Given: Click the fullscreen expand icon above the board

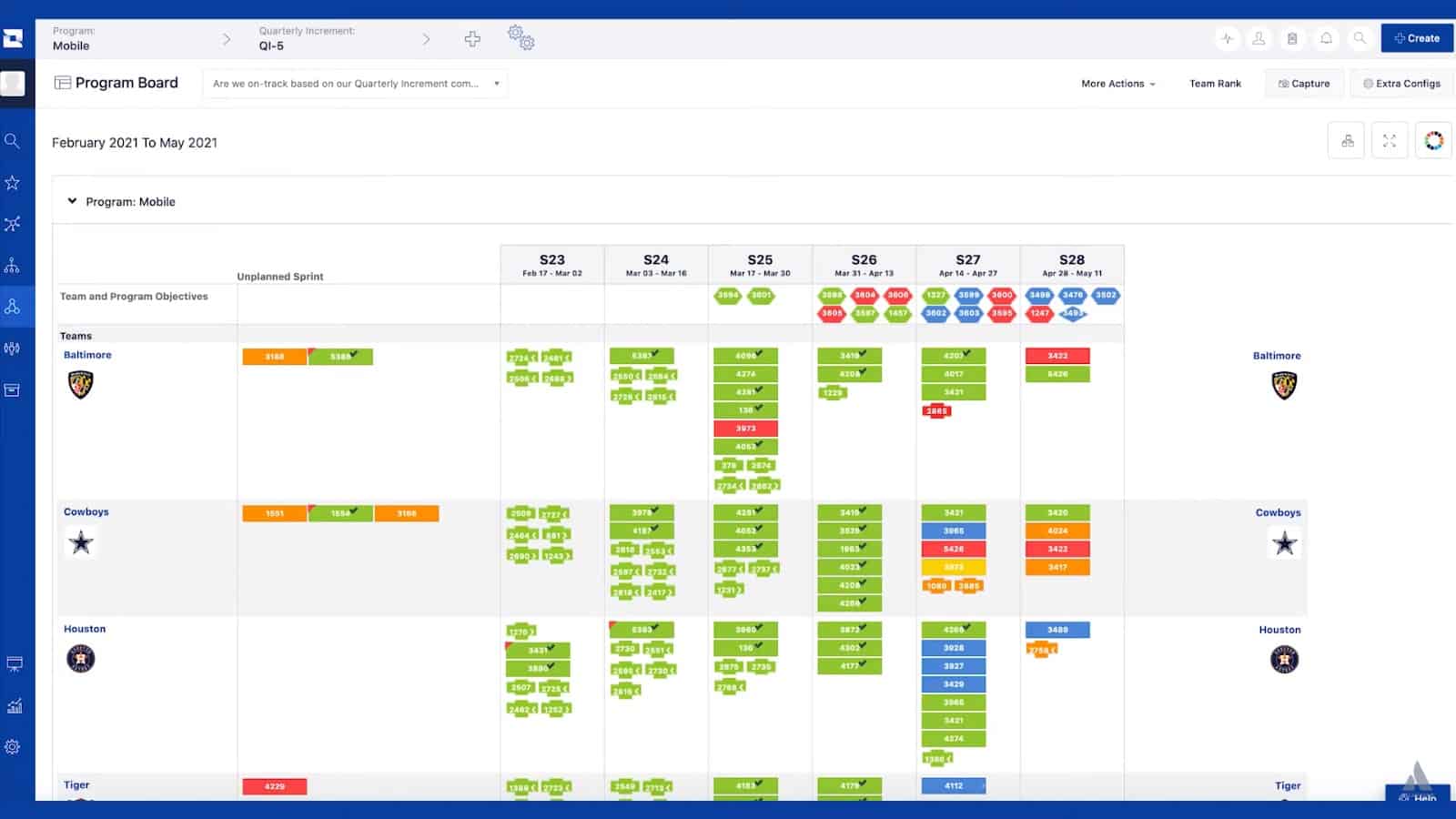Looking at the screenshot, I should click(1389, 141).
